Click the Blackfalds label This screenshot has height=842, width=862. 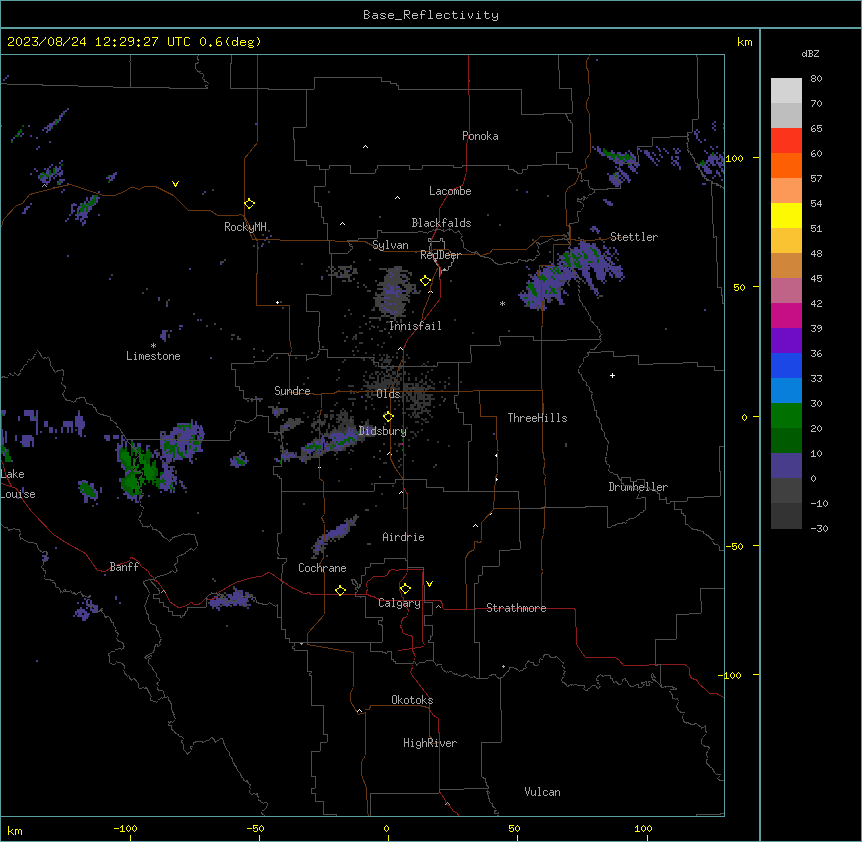pyautogui.click(x=441, y=223)
